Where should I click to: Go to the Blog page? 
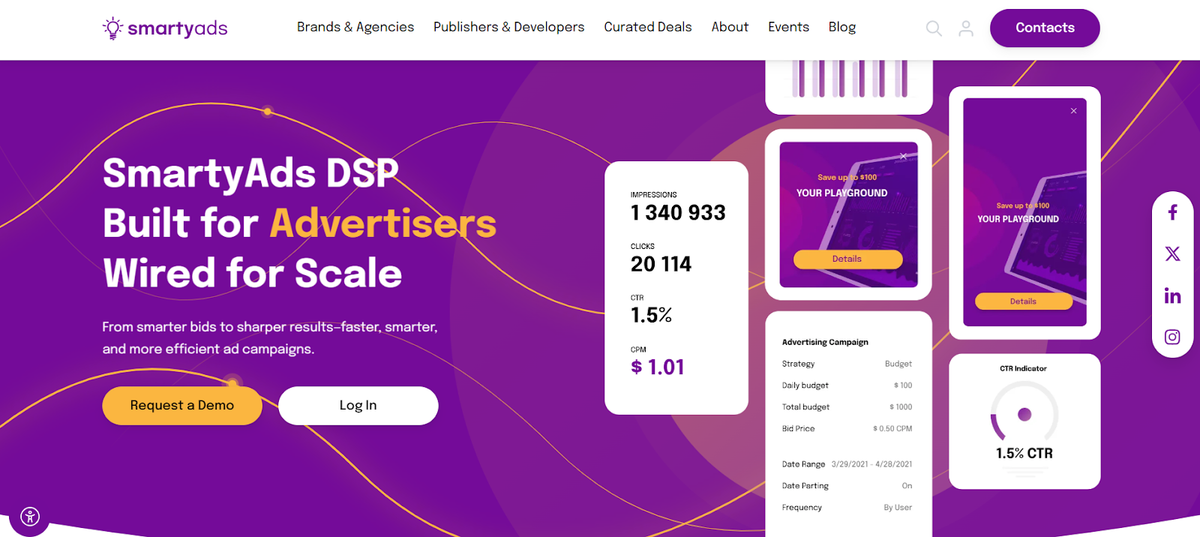(842, 27)
